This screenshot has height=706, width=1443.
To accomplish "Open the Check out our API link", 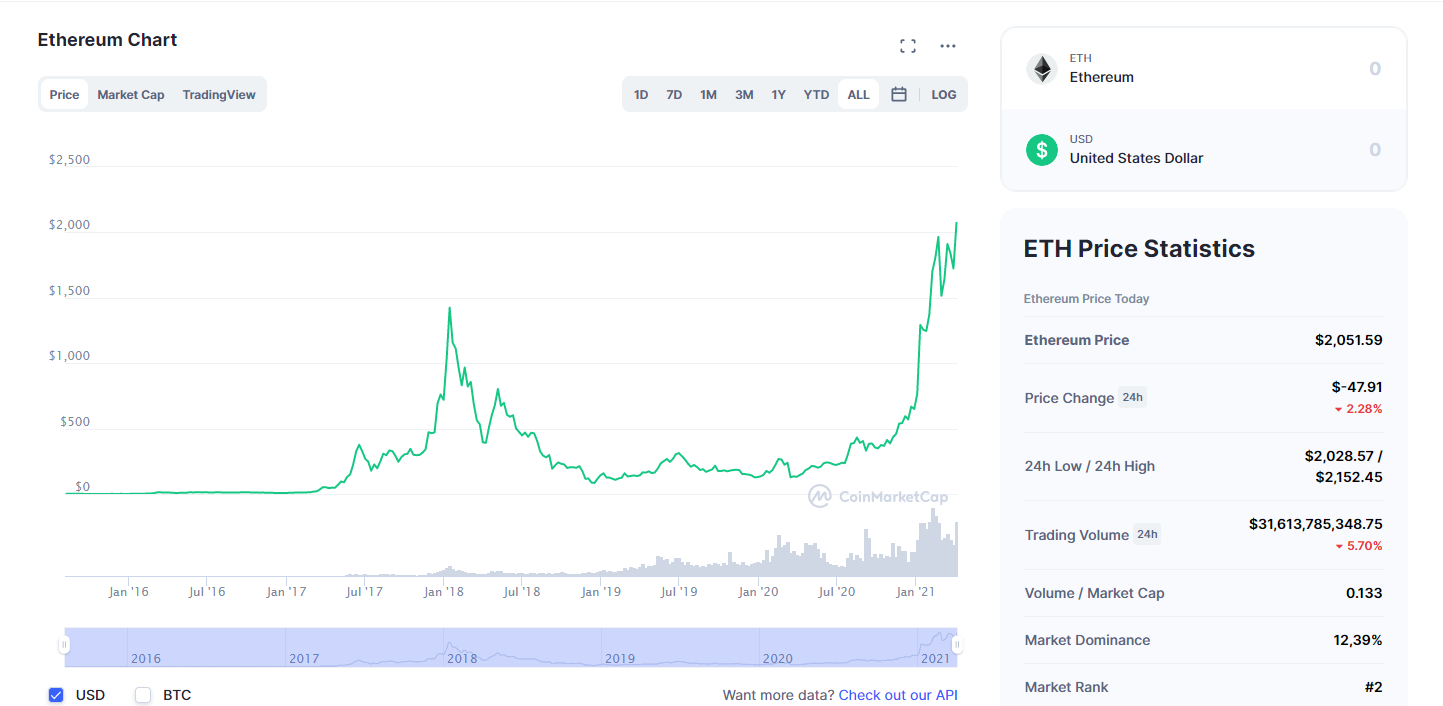I will pos(898,695).
